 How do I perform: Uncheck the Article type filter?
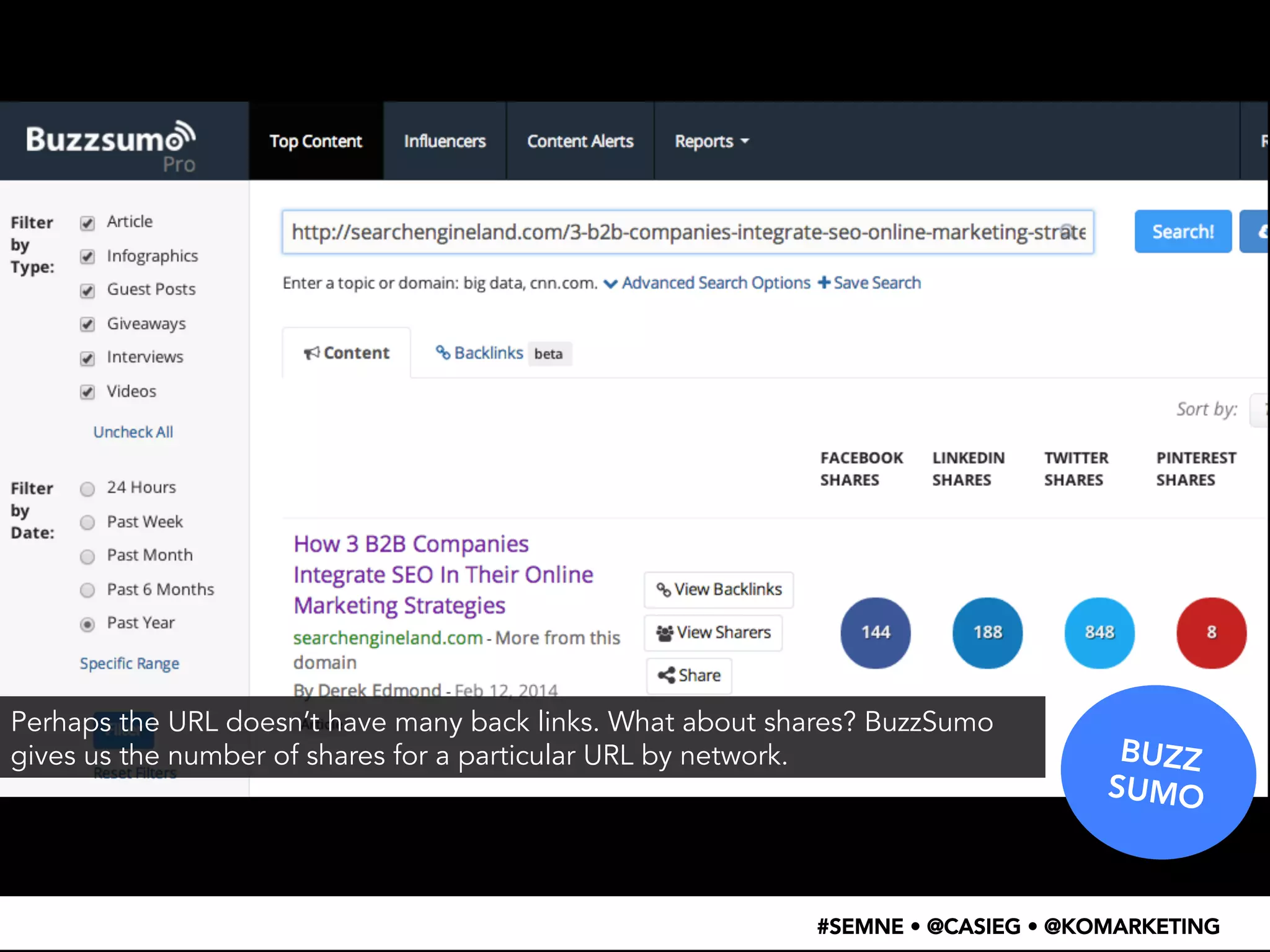(87, 223)
